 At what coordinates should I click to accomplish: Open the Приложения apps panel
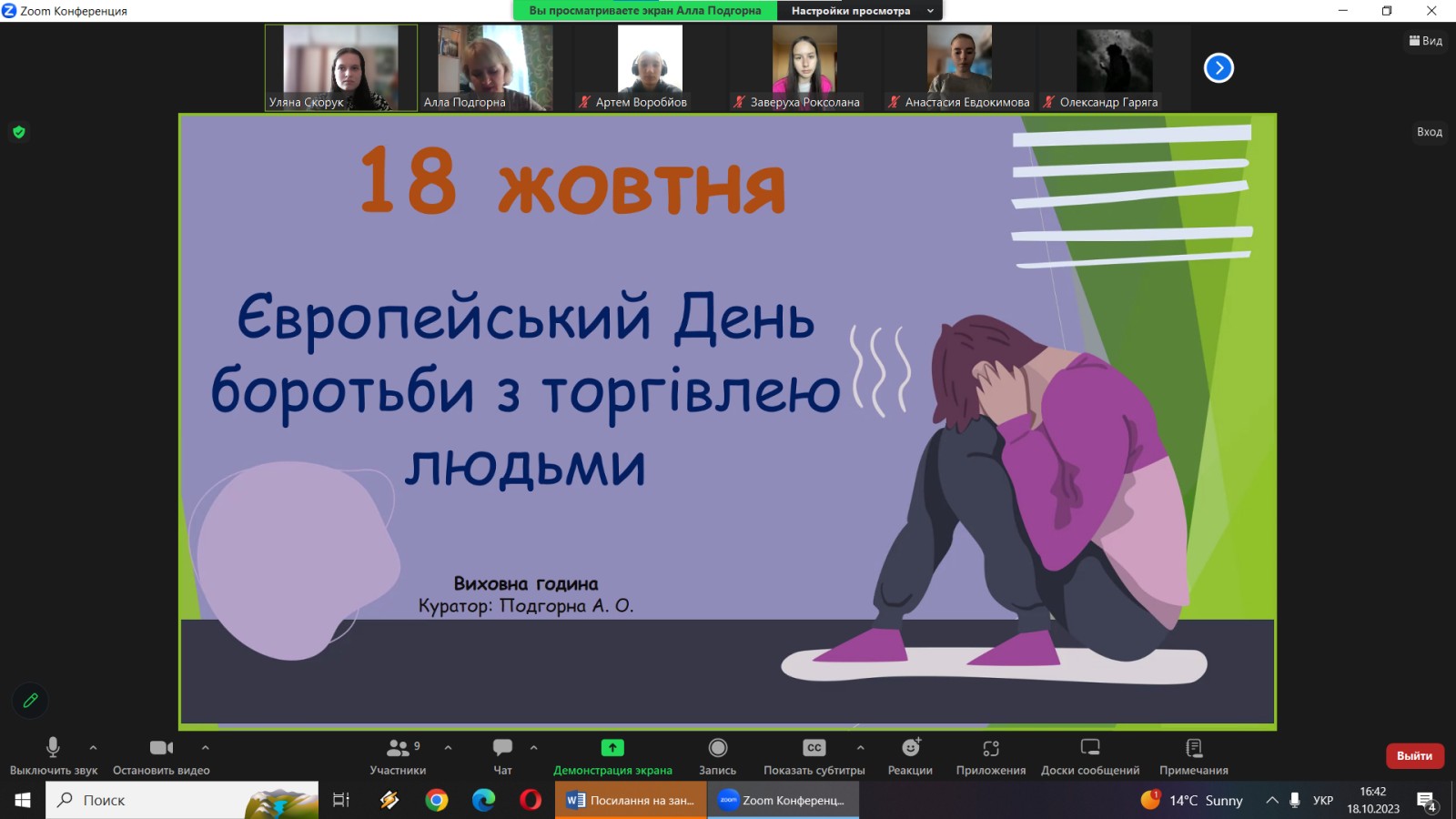pos(990,755)
